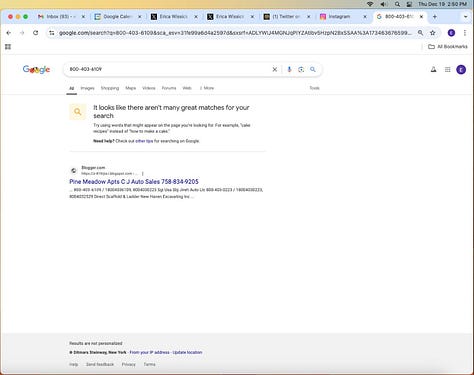Switch to Maps results
474x375 pixels.
(x=130, y=88)
